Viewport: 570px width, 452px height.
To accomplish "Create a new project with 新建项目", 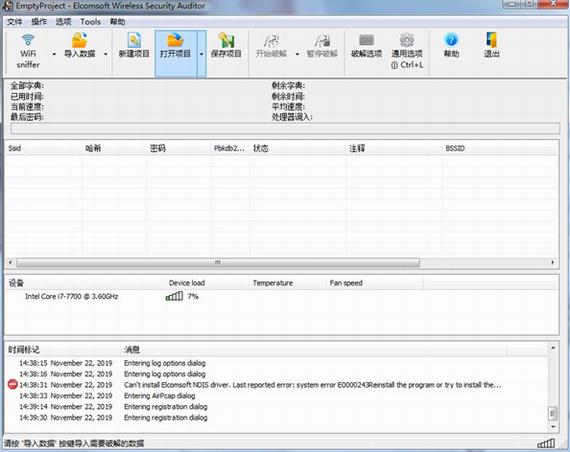I will (x=134, y=45).
